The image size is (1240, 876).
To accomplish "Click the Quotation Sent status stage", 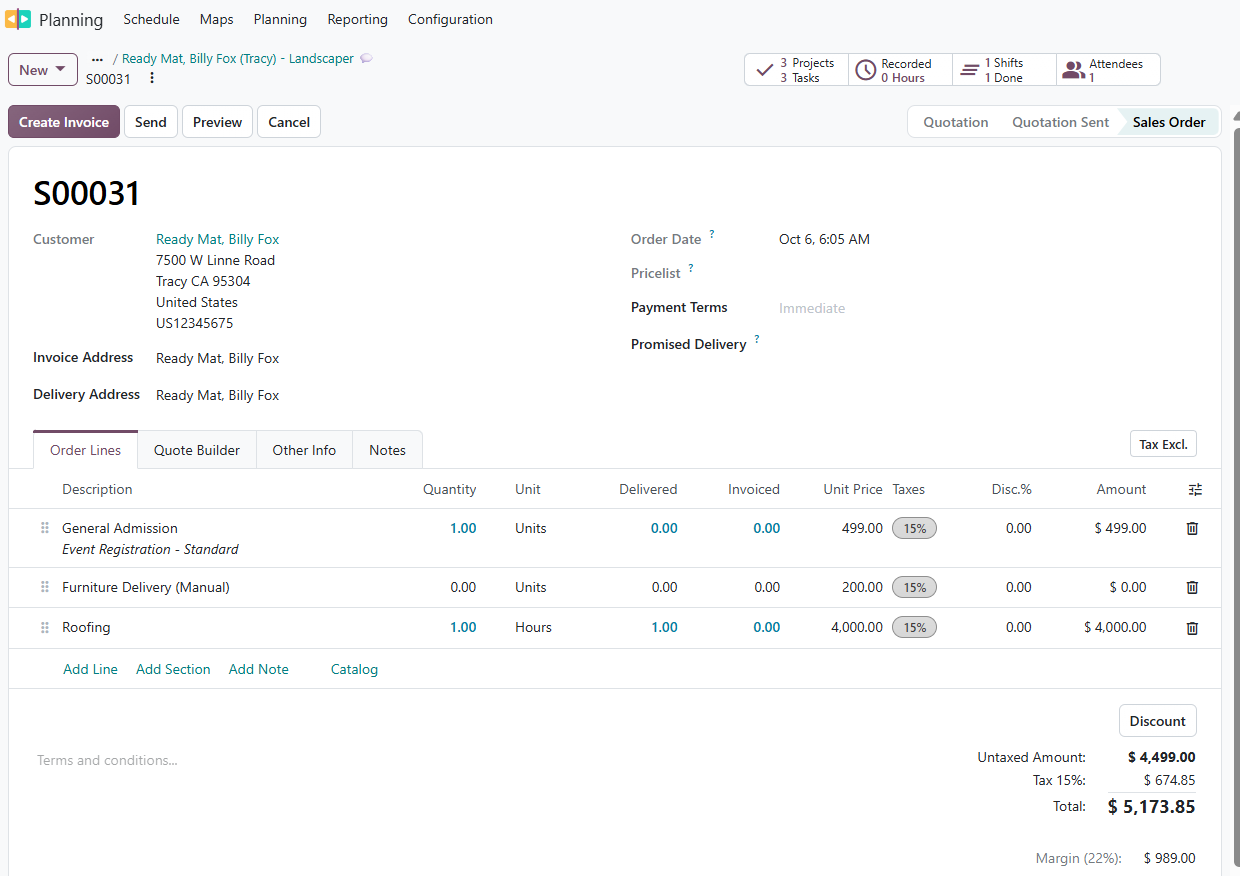I will pos(1060,122).
